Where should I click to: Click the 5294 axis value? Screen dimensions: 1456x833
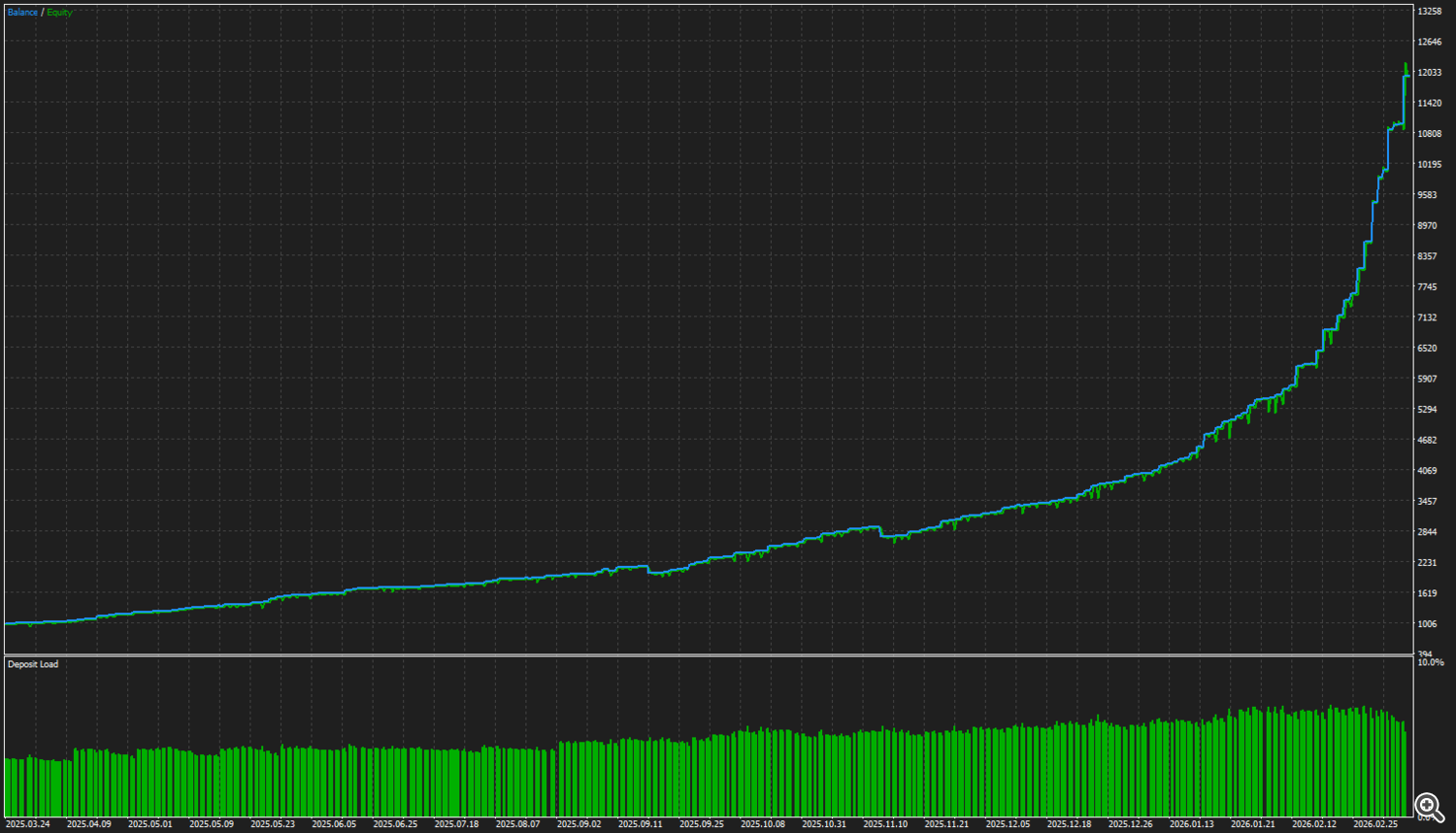click(1427, 410)
